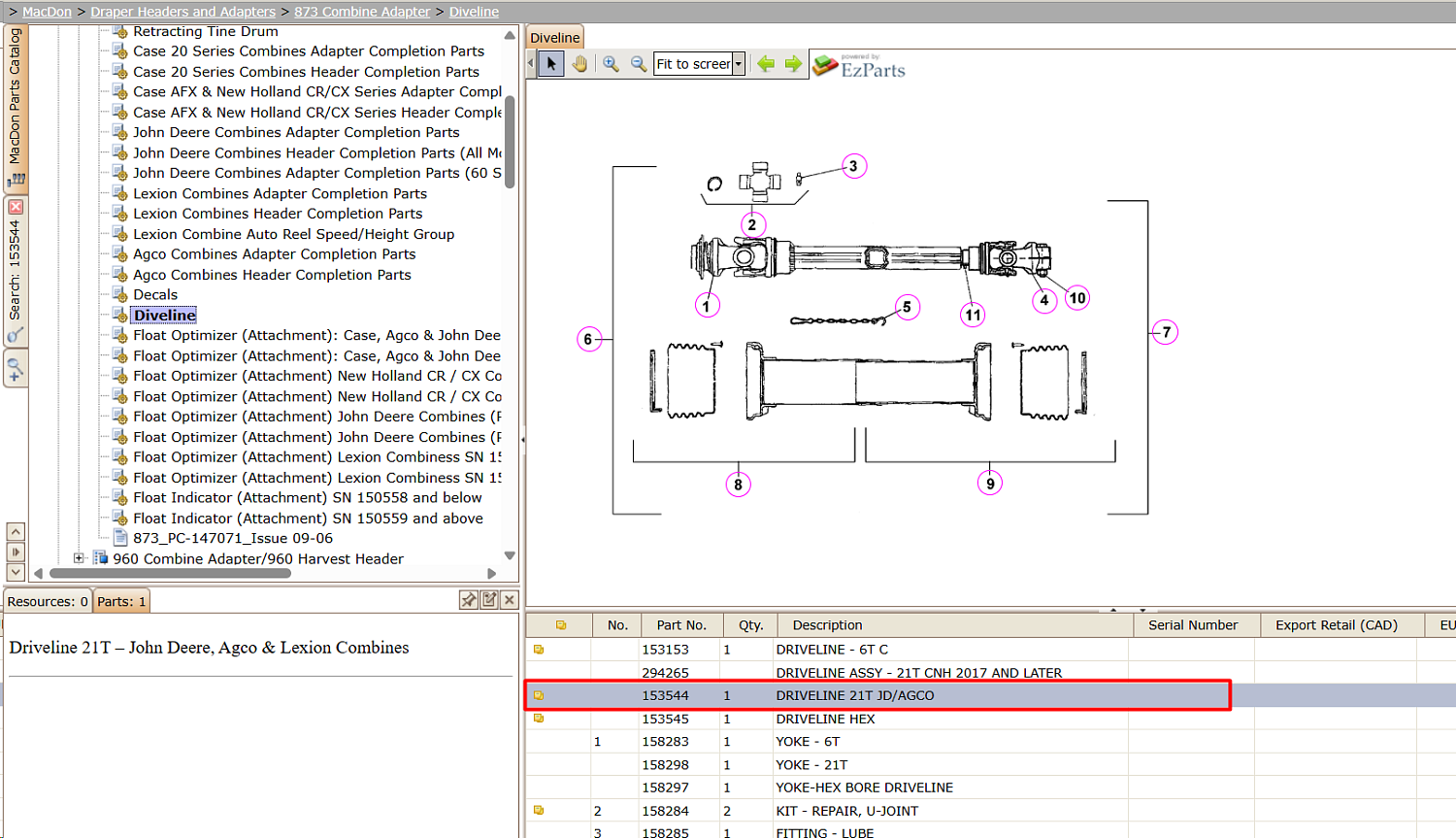Click the notes icon on the 153544 row

click(x=539, y=695)
